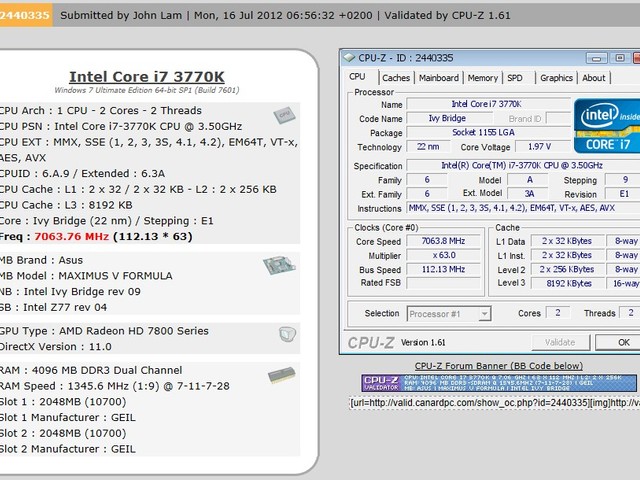Click the Slot 1 Manufacturer GEIL row
Viewport: 640px width, 480px height.
[68, 418]
